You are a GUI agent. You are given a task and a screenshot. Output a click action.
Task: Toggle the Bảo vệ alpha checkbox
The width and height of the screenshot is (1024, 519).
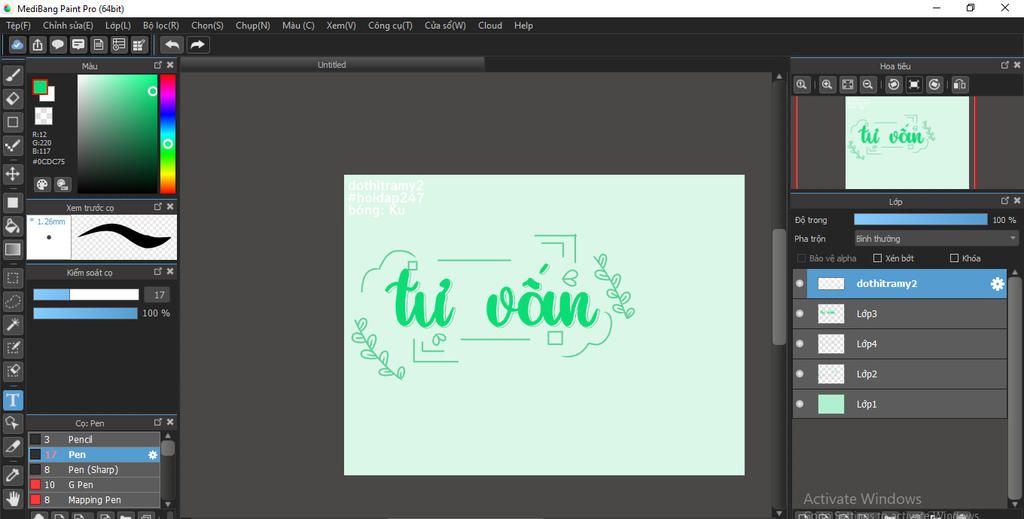801,258
